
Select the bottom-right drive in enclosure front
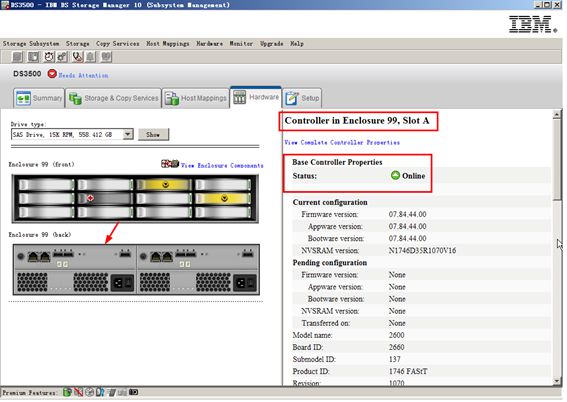tap(222, 212)
